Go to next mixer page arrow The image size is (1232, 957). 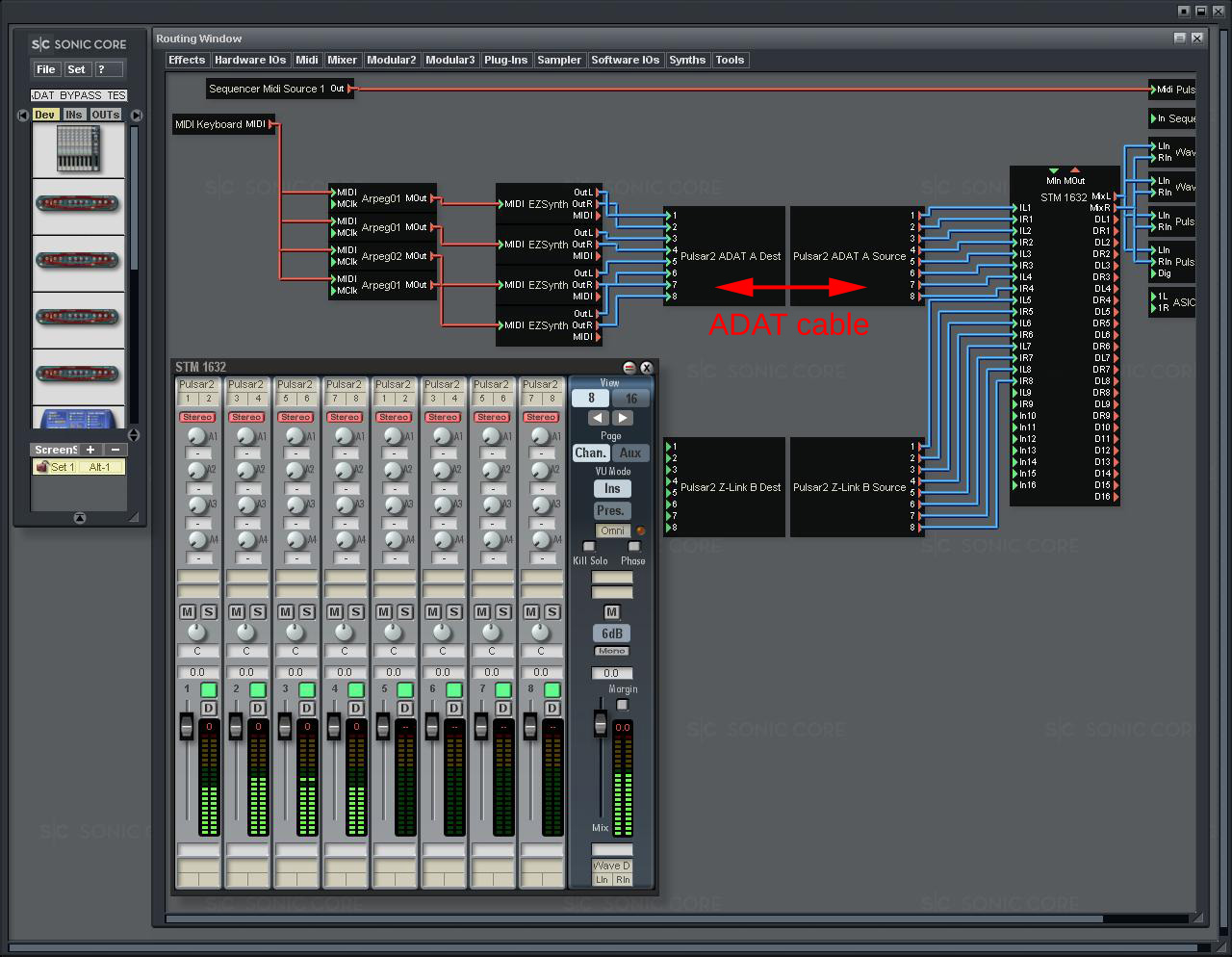point(623,418)
